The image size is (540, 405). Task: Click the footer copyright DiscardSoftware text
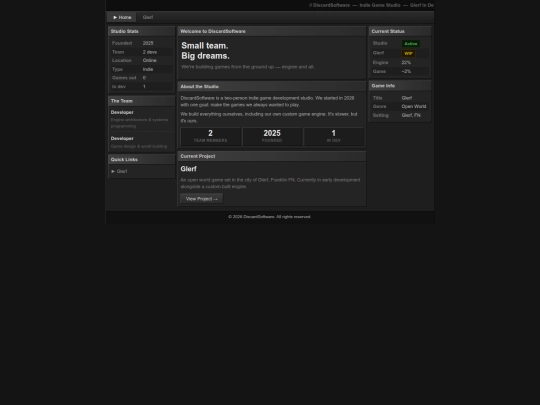[270, 217]
